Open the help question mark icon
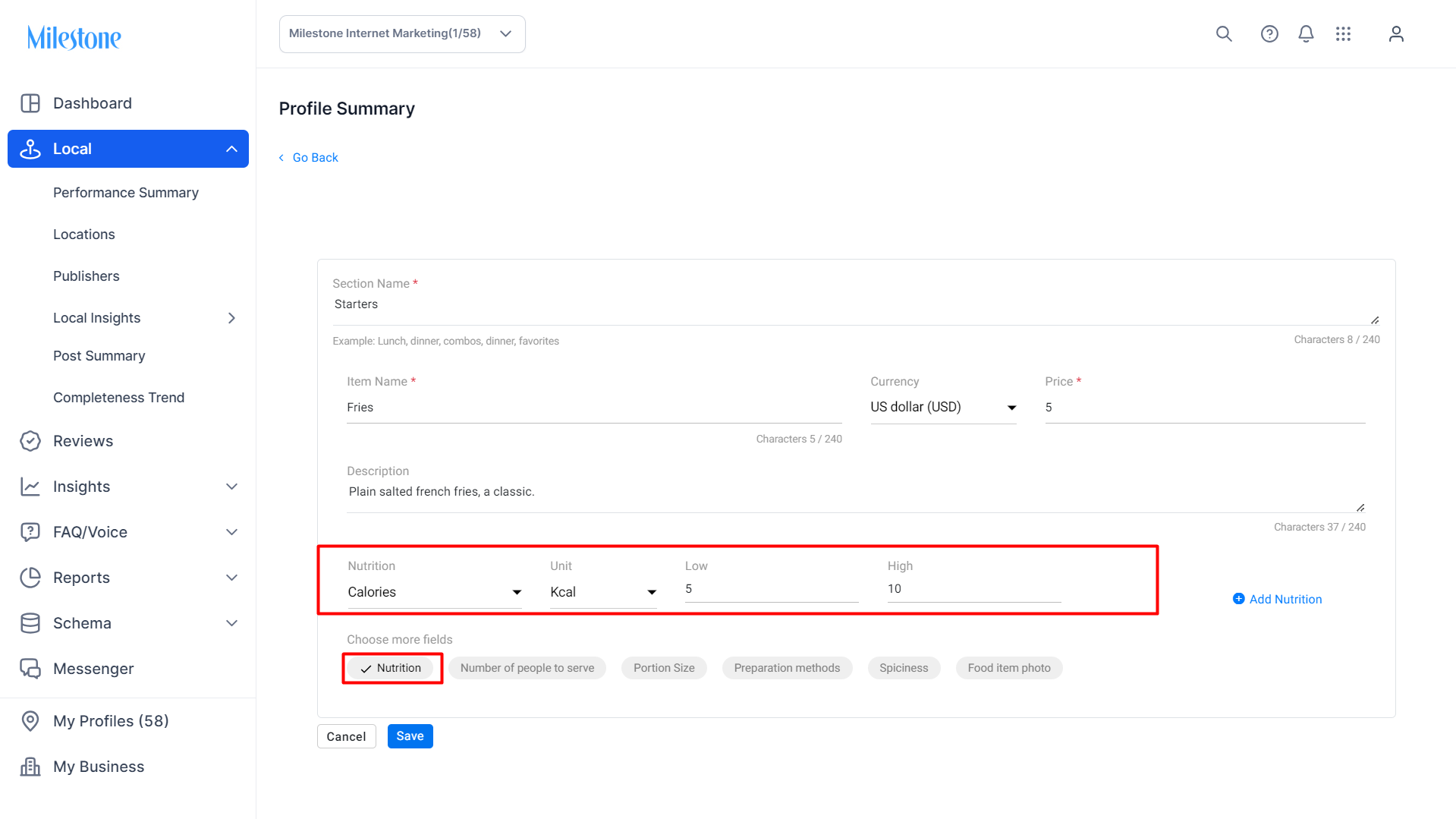This screenshot has width=1456, height=819. (x=1269, y=34)
